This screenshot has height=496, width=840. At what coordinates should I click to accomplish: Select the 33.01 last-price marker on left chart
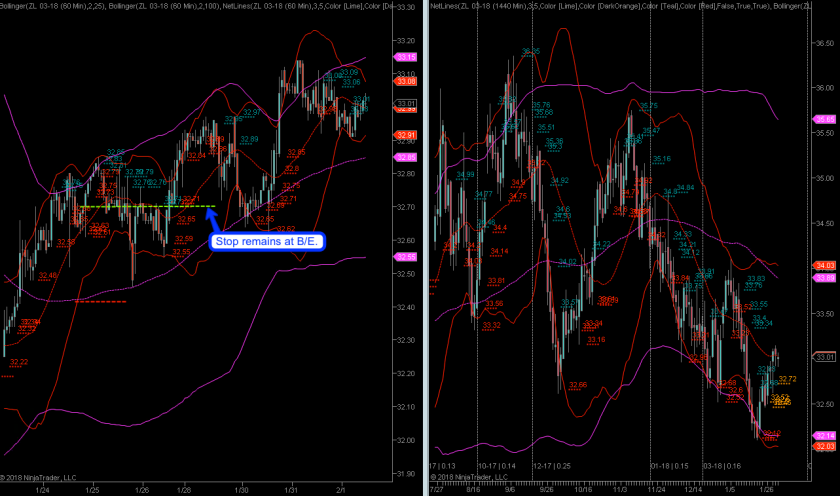click(x=406, y=104)
